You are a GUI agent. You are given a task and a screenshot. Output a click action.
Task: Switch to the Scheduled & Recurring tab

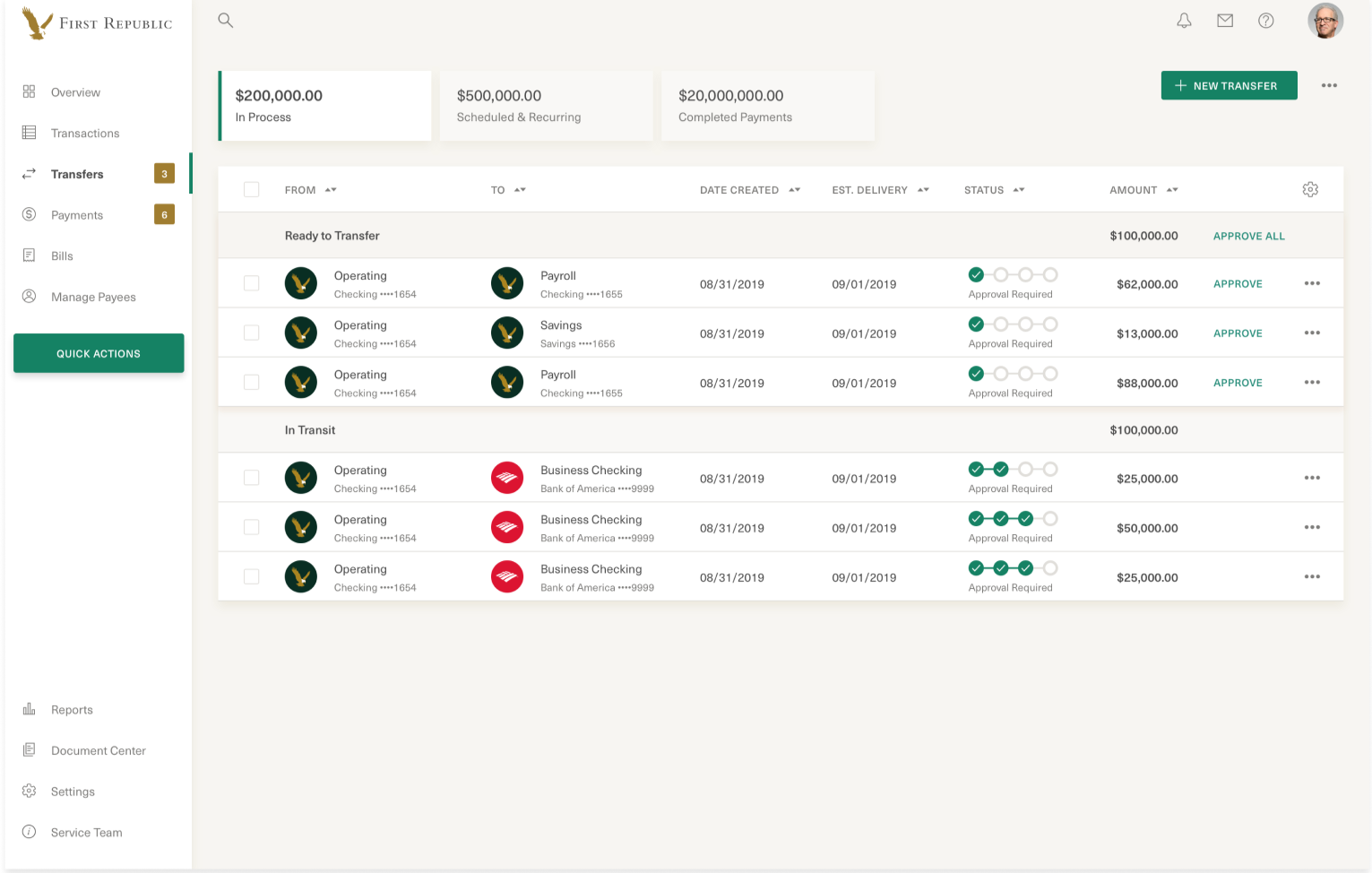point(546,106)
